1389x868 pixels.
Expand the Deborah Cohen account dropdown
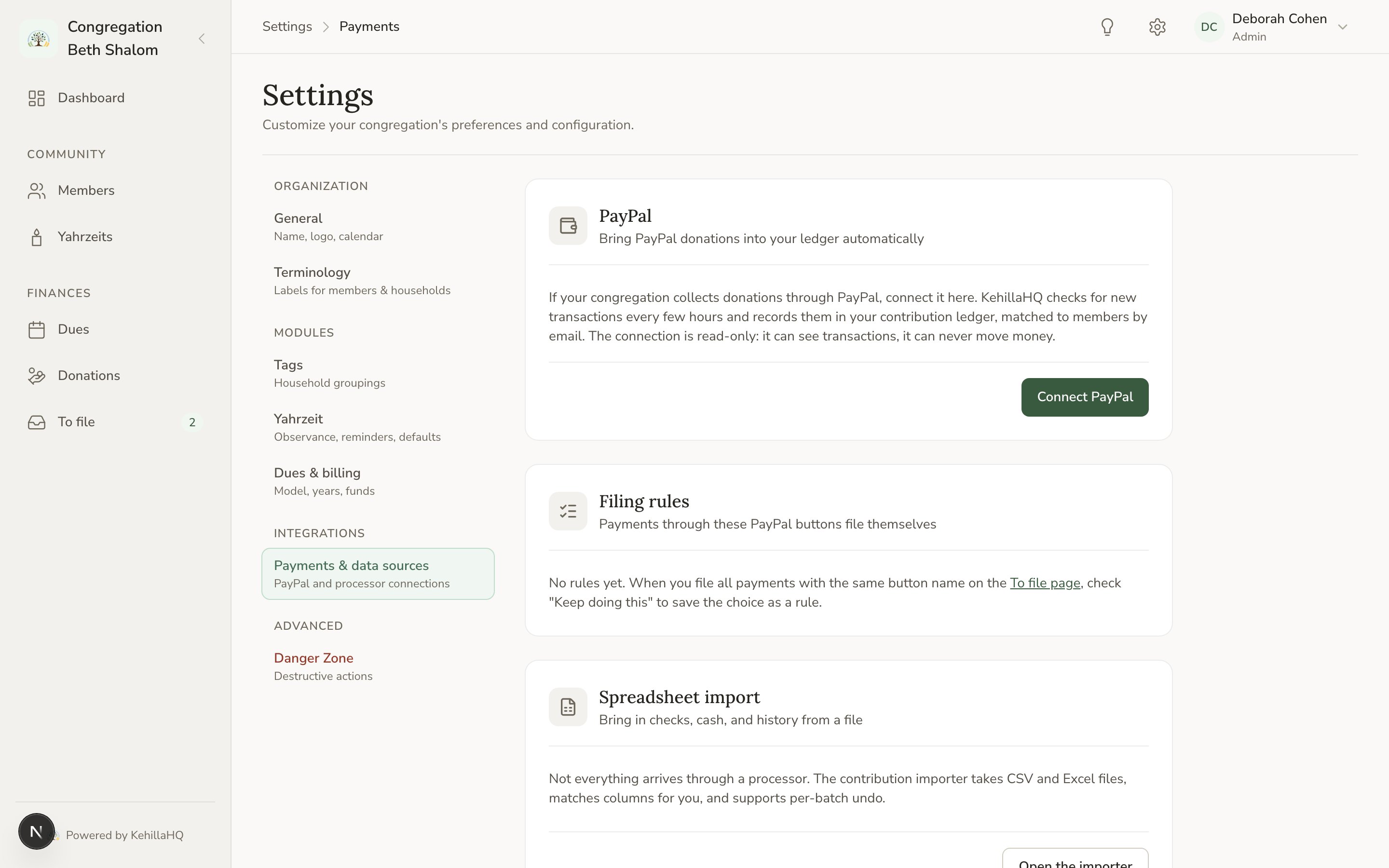tap(1343, 27)
